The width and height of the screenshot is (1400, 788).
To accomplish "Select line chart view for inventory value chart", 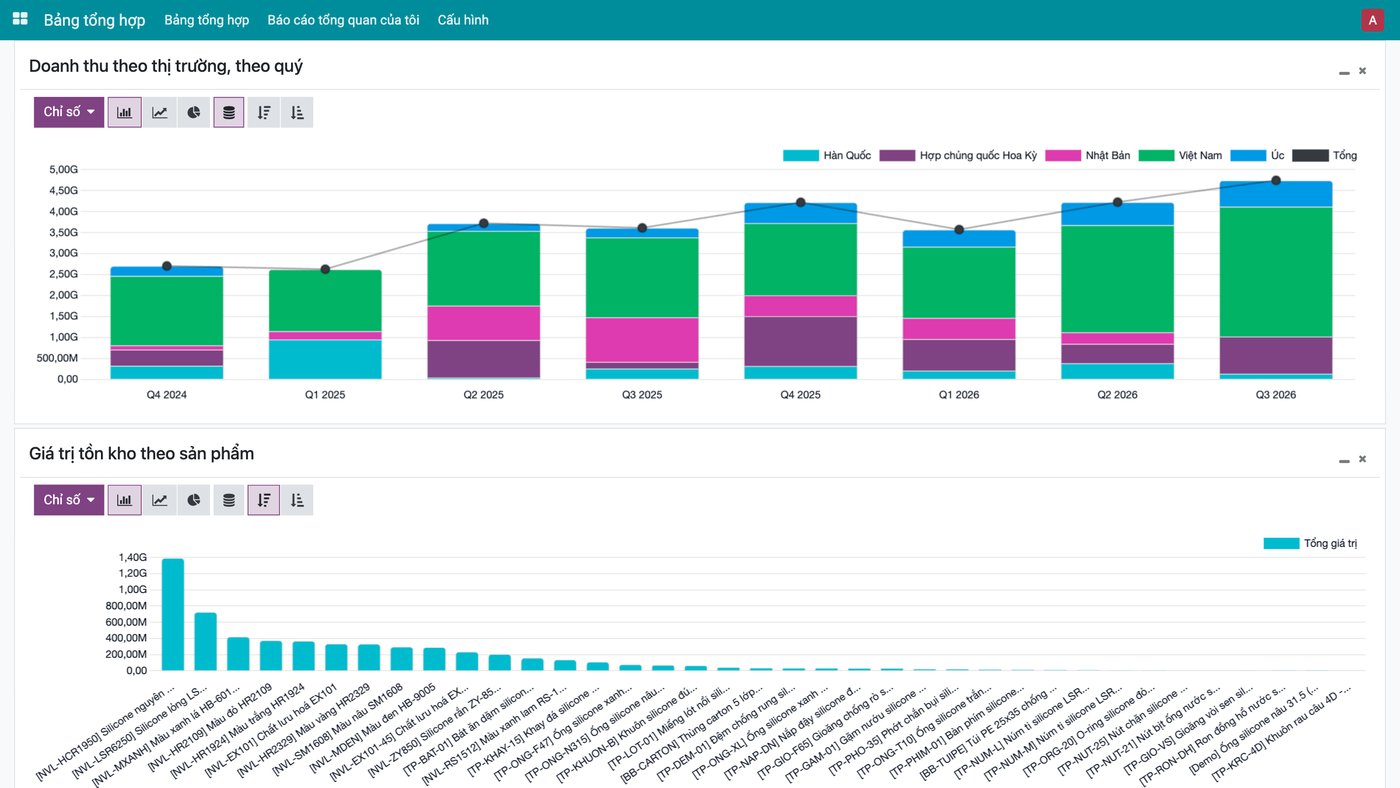I will point(159,500).
